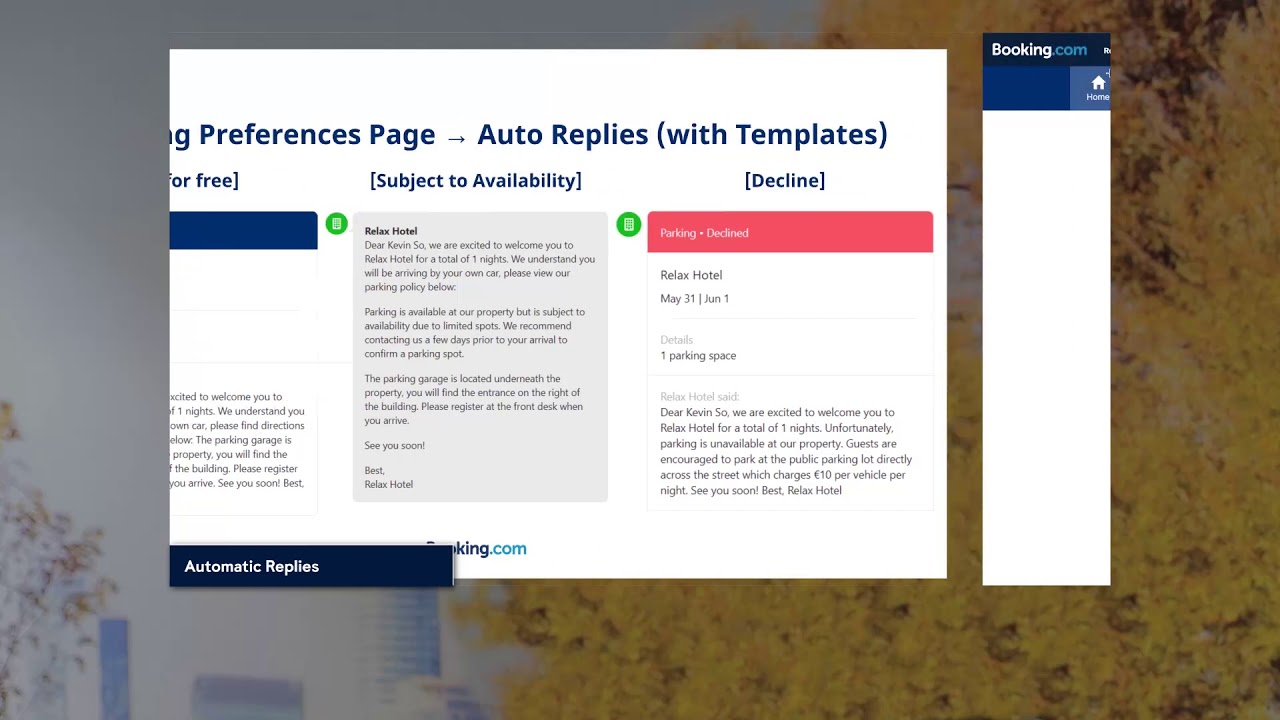Image resolution: width=1280 pixels, height=720 pixels.
Task: Click the 'Relax Hotel said:' label
Action: pos(699,397)
